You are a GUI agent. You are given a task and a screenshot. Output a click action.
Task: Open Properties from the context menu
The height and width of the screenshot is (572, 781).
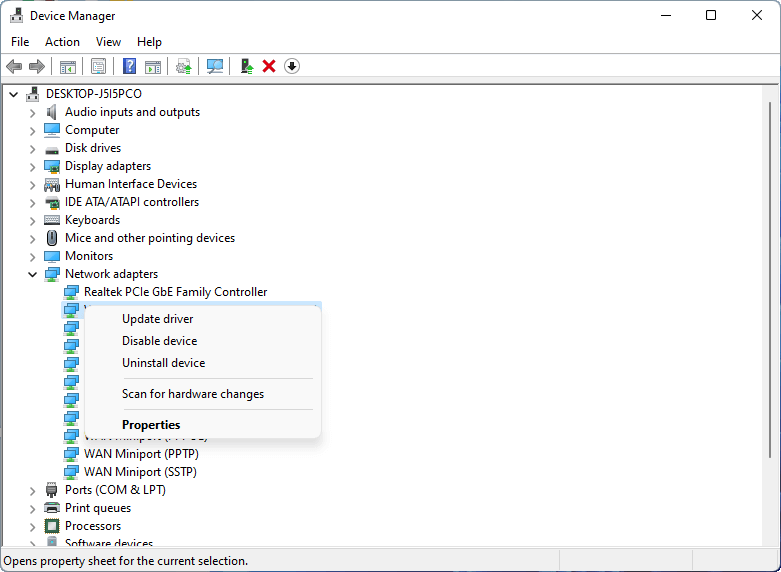point(203,425)
